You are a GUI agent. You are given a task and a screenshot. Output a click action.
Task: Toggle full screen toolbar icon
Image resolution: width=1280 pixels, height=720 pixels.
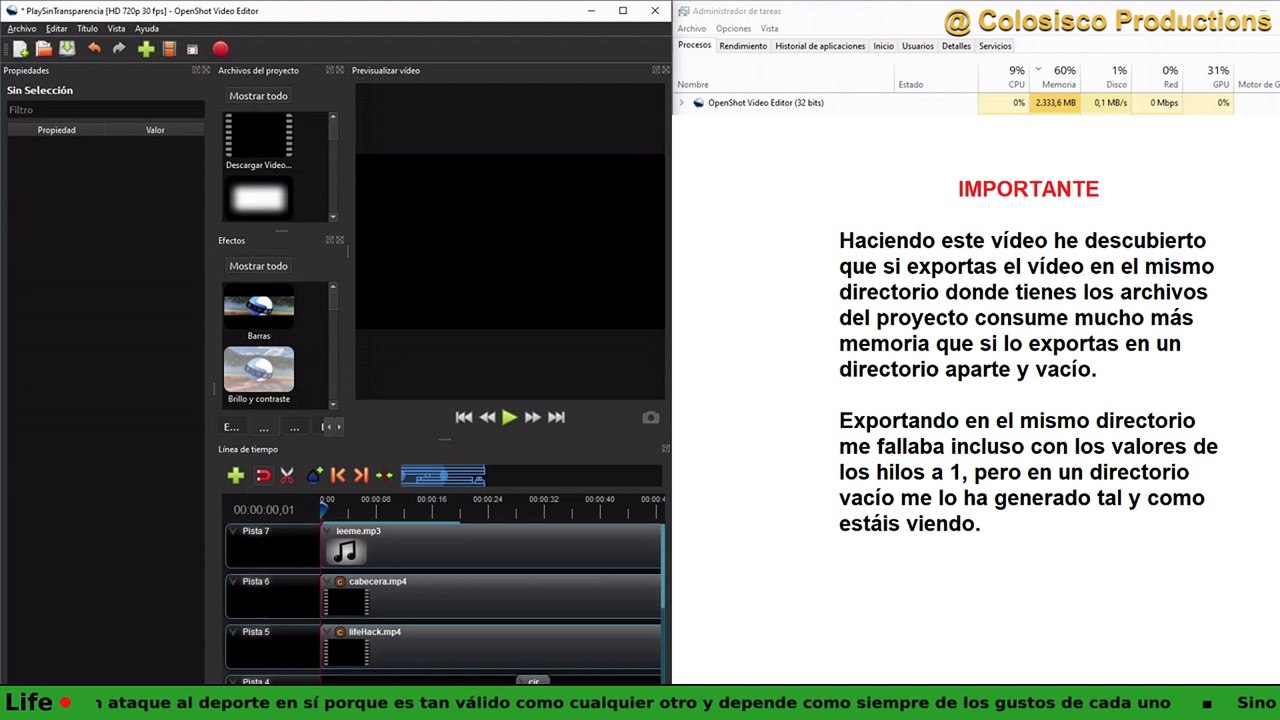point(192,48)
